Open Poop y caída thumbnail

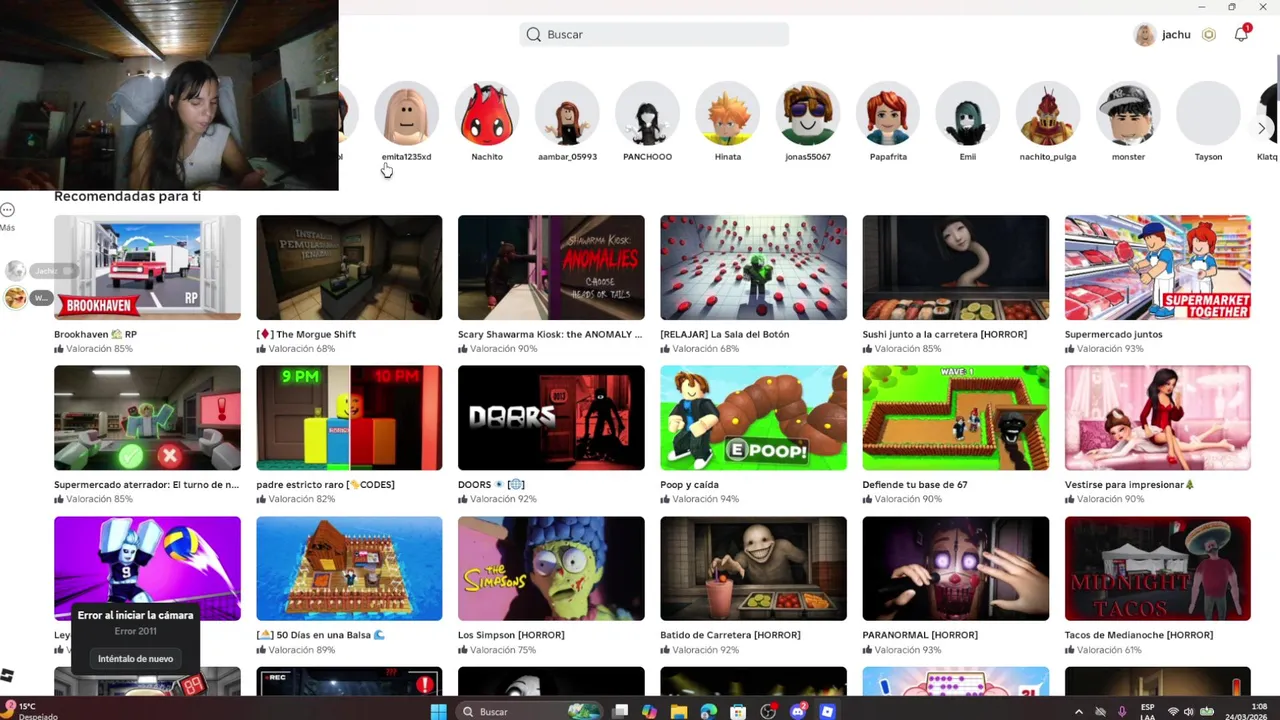pos(753,418)
